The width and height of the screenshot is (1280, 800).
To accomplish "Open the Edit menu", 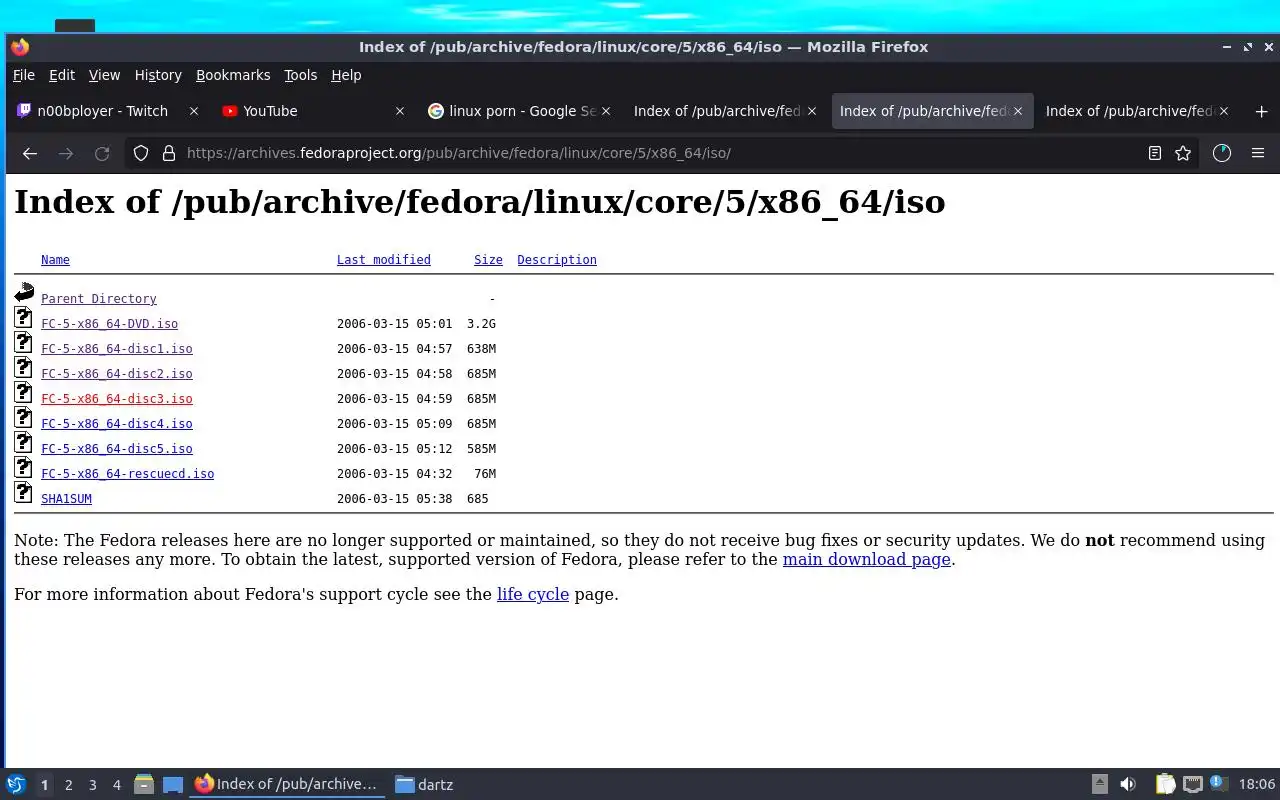I will point(62,75).
